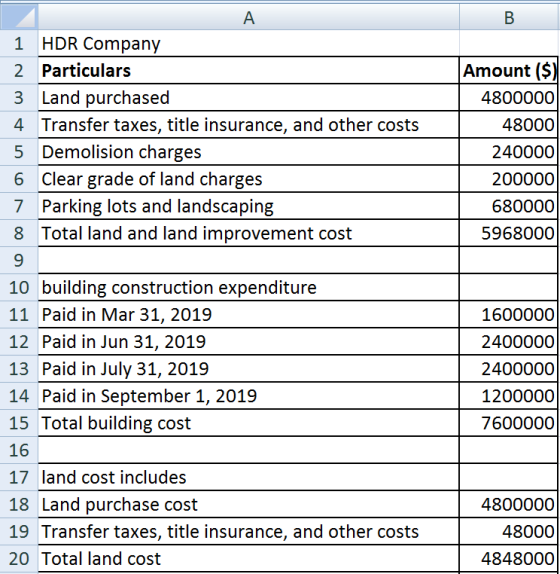Select row 4 Transfer taxes label cell
This screenshot has width=560, height=574.
249,124
